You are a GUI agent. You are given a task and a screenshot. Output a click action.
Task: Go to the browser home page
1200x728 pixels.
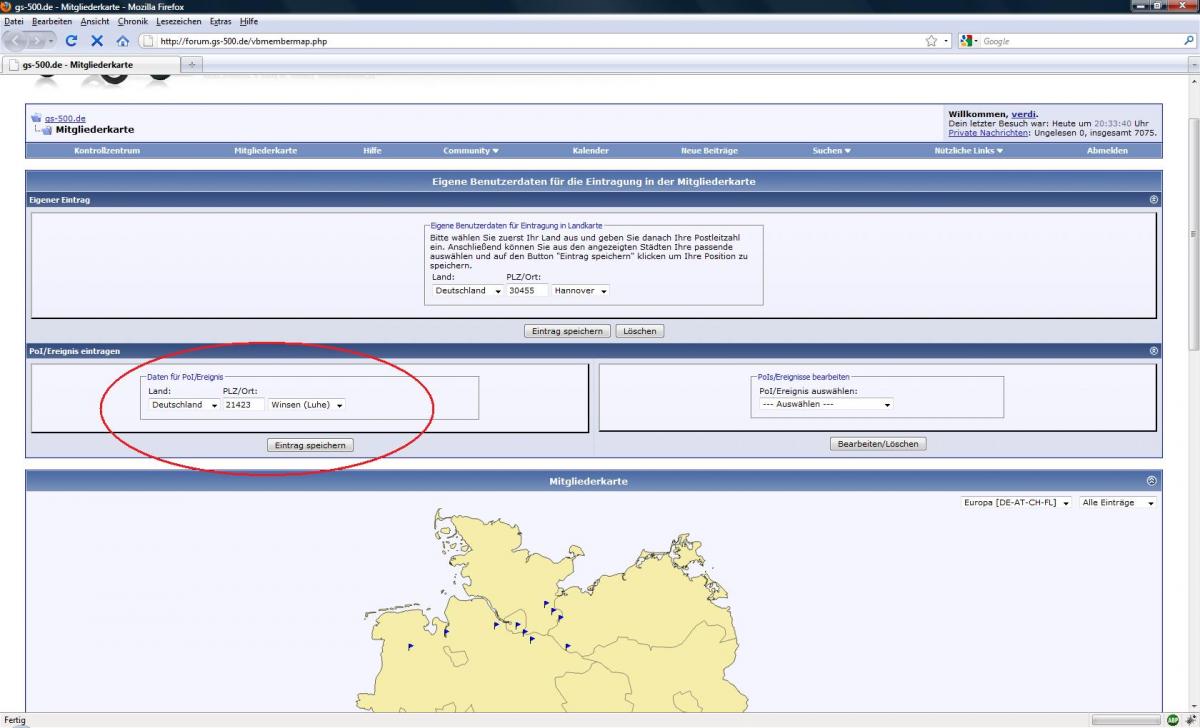point(123,41)
